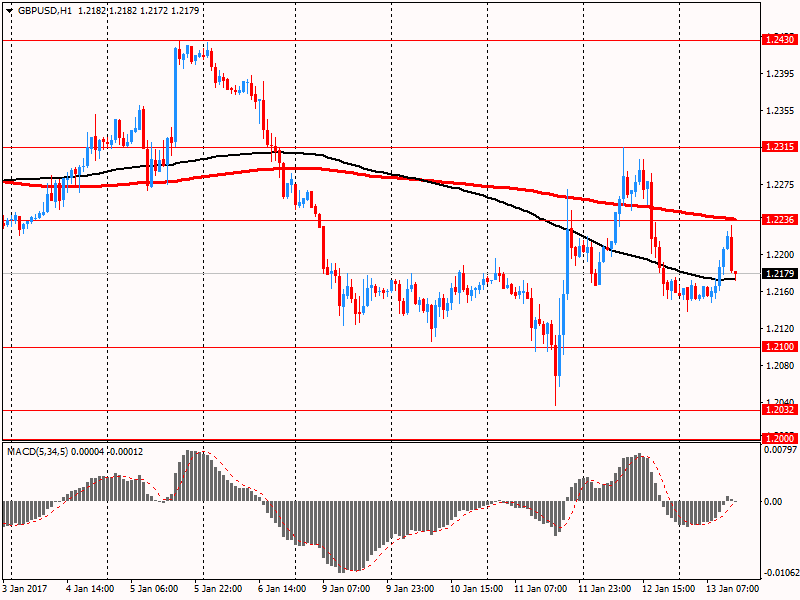
Task: Select the 10 Jan 15:00 time label
Action: 477,589
